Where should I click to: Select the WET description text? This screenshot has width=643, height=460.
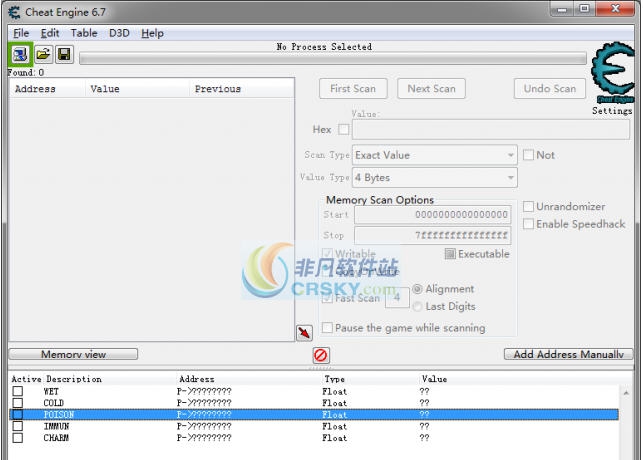click(51, 392)
